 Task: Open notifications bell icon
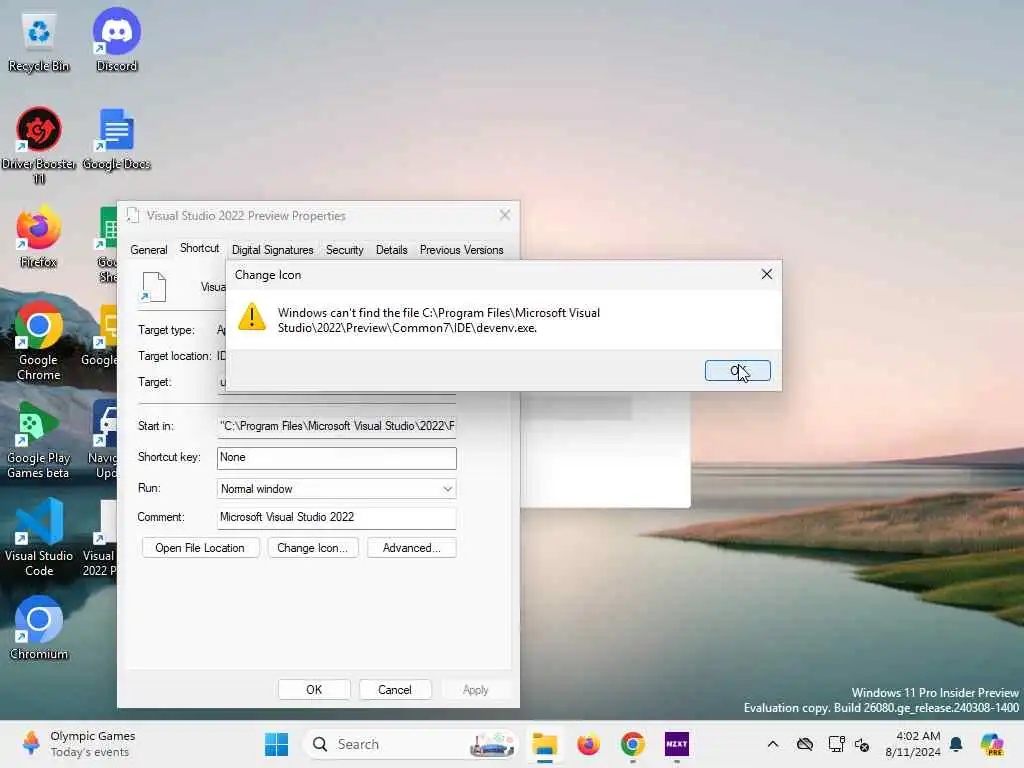[x=956, y=744]
